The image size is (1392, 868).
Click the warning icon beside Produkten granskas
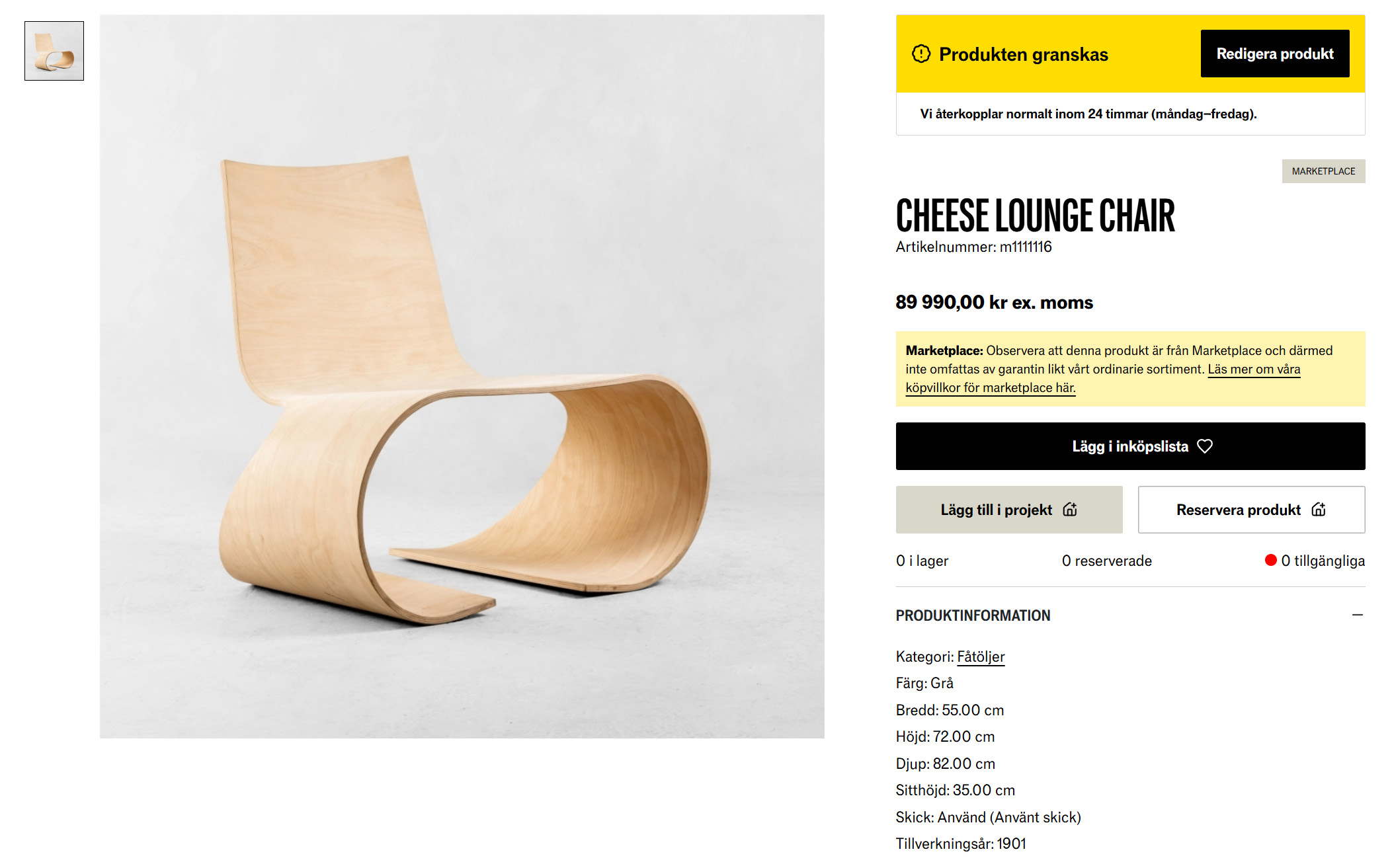pyautogui.click(x=921, y=54)
